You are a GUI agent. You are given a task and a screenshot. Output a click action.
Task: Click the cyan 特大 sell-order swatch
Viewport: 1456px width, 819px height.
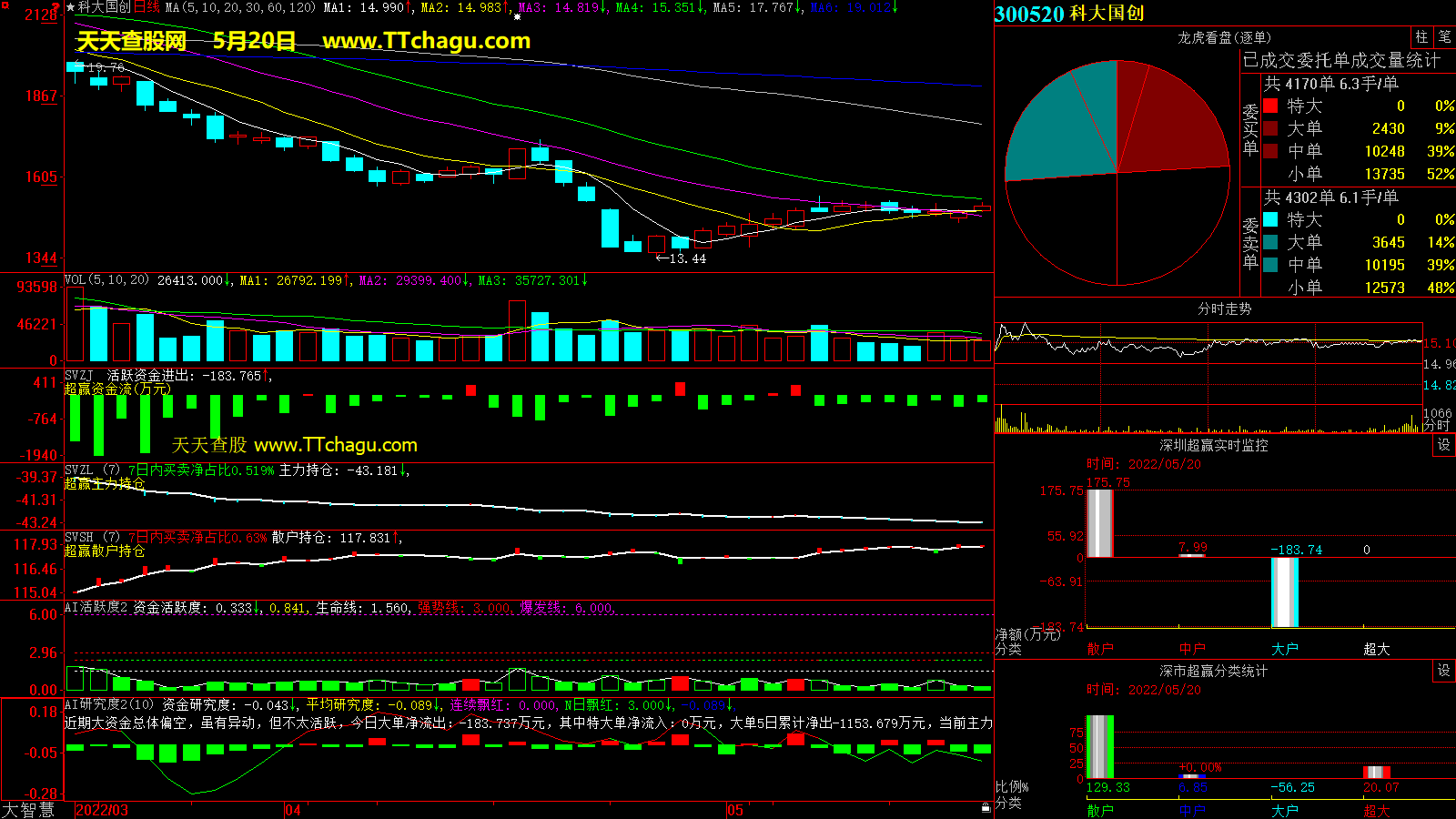click(1270, 219)
